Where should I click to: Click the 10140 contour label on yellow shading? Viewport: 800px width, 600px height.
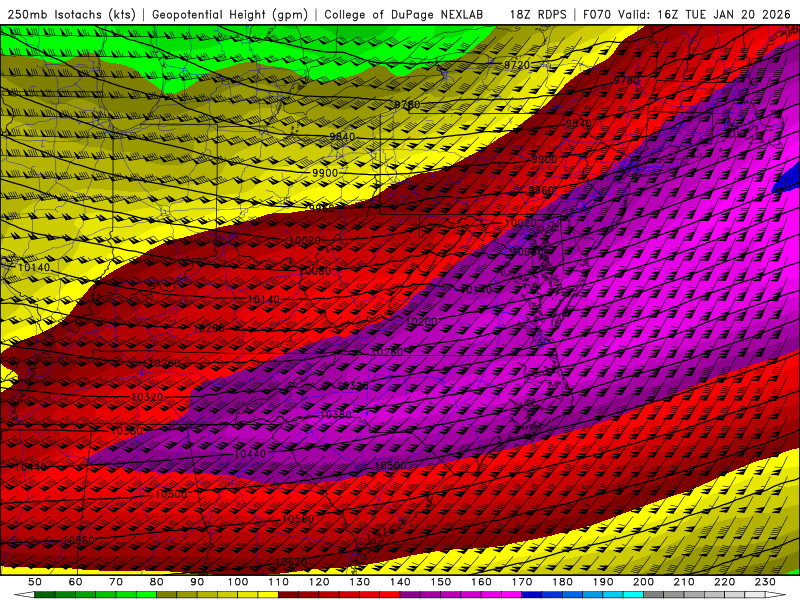pyautogui.click(x=34, y=267)
